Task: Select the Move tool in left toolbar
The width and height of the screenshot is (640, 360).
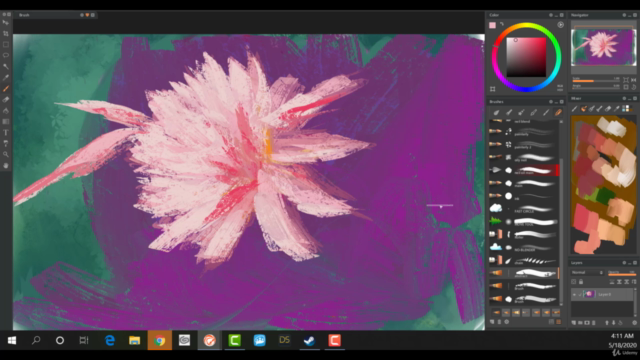Action: pos(6,22)
